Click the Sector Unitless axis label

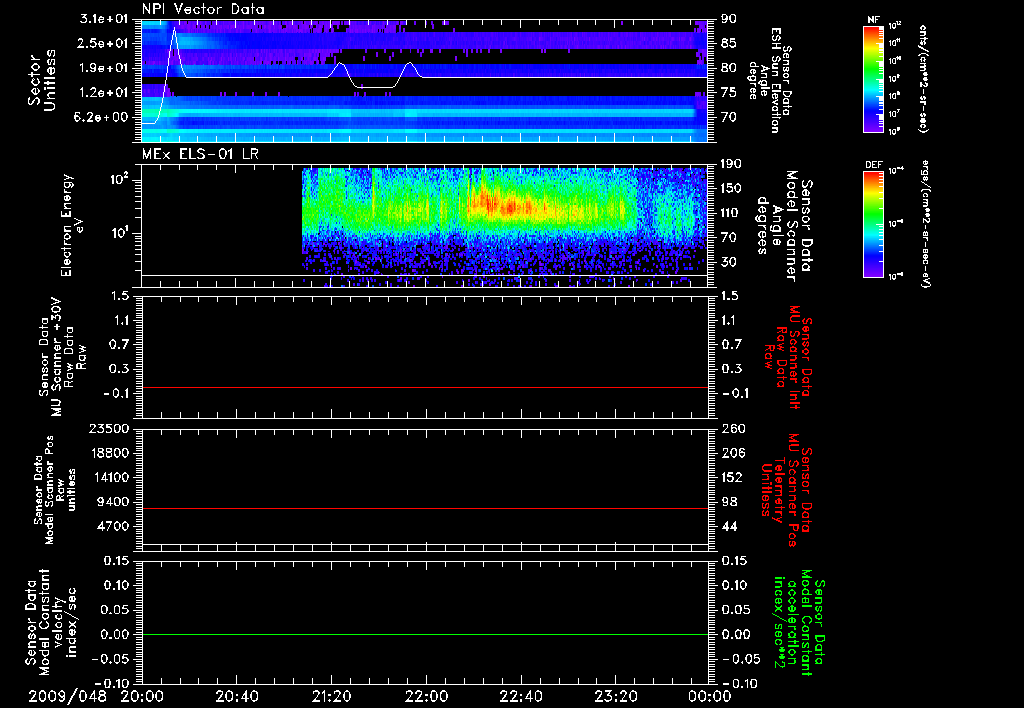tap(42, 80)
